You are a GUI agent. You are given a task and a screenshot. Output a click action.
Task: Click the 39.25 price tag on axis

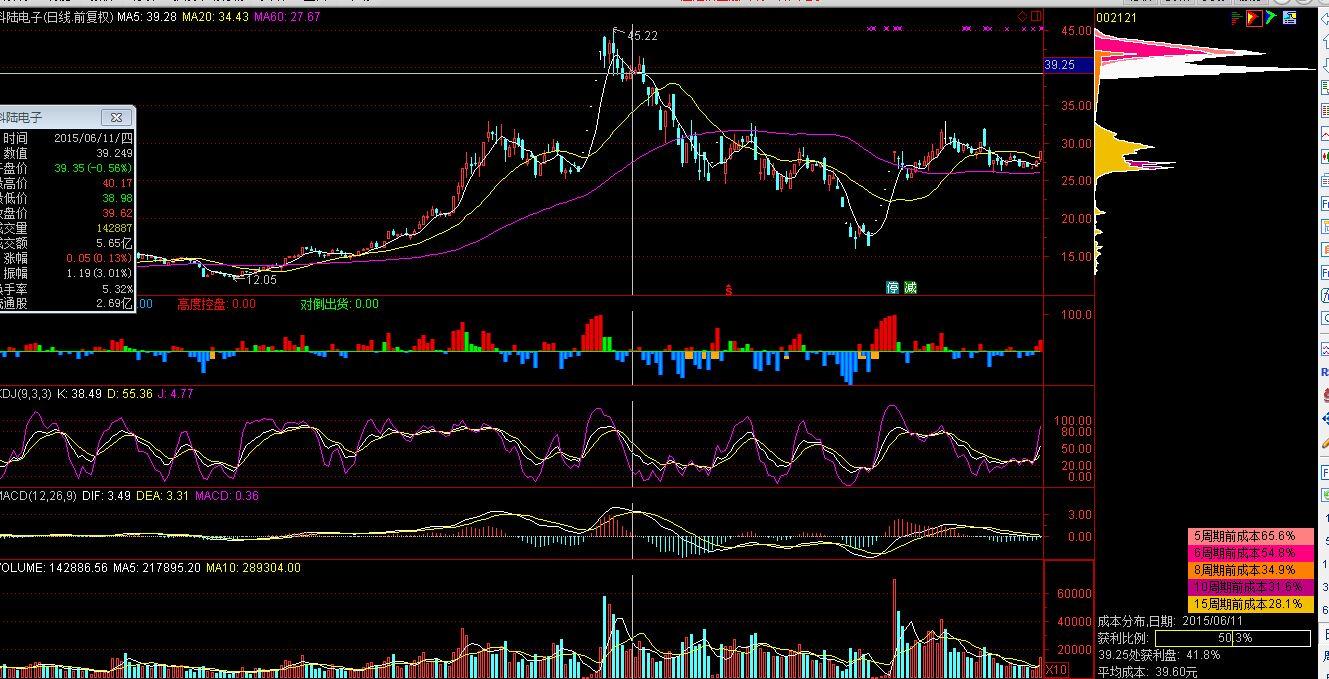1059,64
